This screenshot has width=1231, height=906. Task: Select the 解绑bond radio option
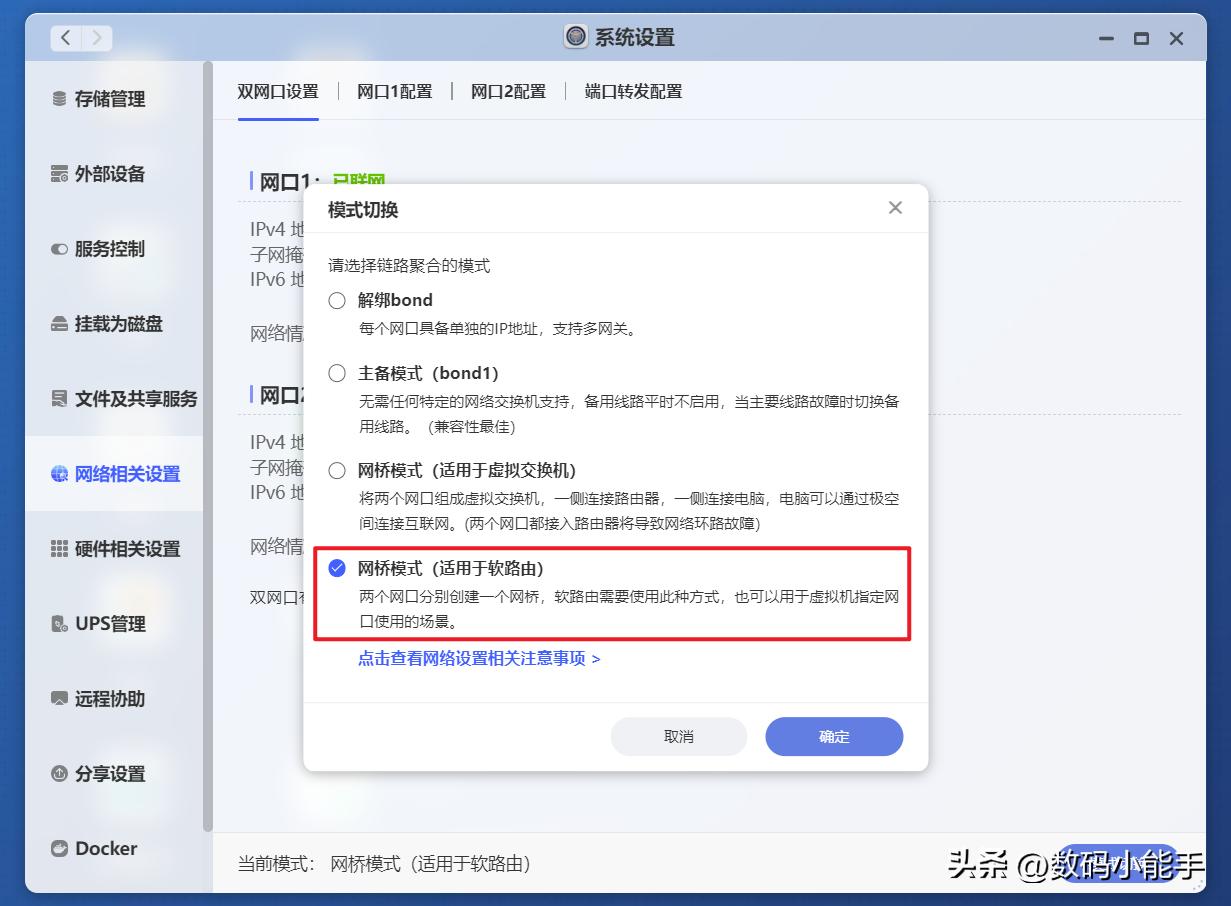(x=337, y=300)
